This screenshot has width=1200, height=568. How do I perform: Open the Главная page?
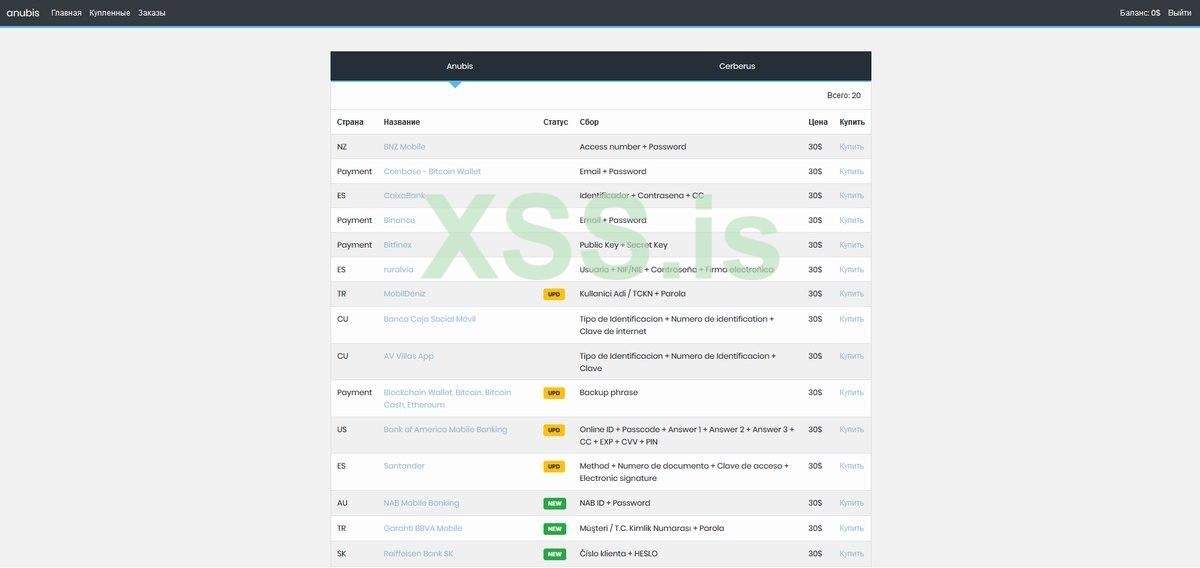(66, 13)
